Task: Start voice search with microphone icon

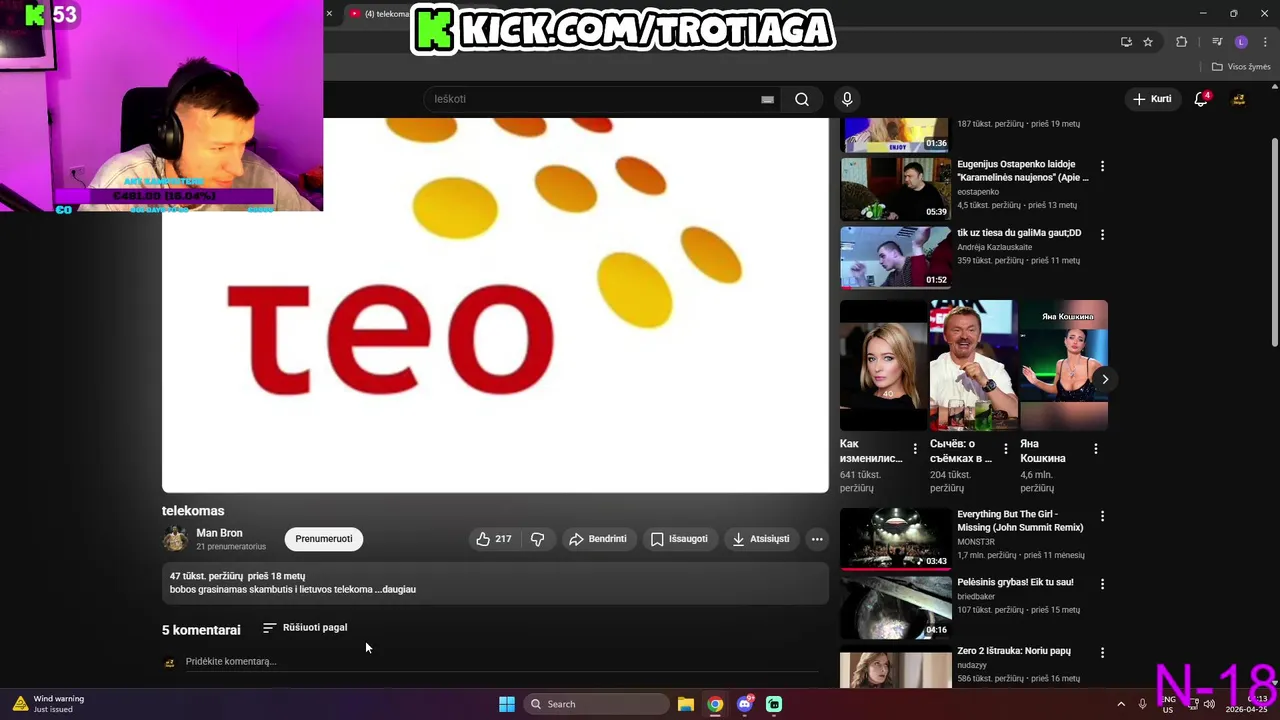Action: point(847,99)
